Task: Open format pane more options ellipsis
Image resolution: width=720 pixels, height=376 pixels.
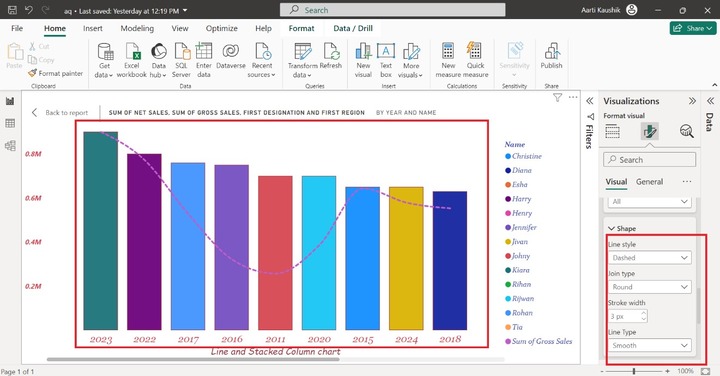Action: 686,181
